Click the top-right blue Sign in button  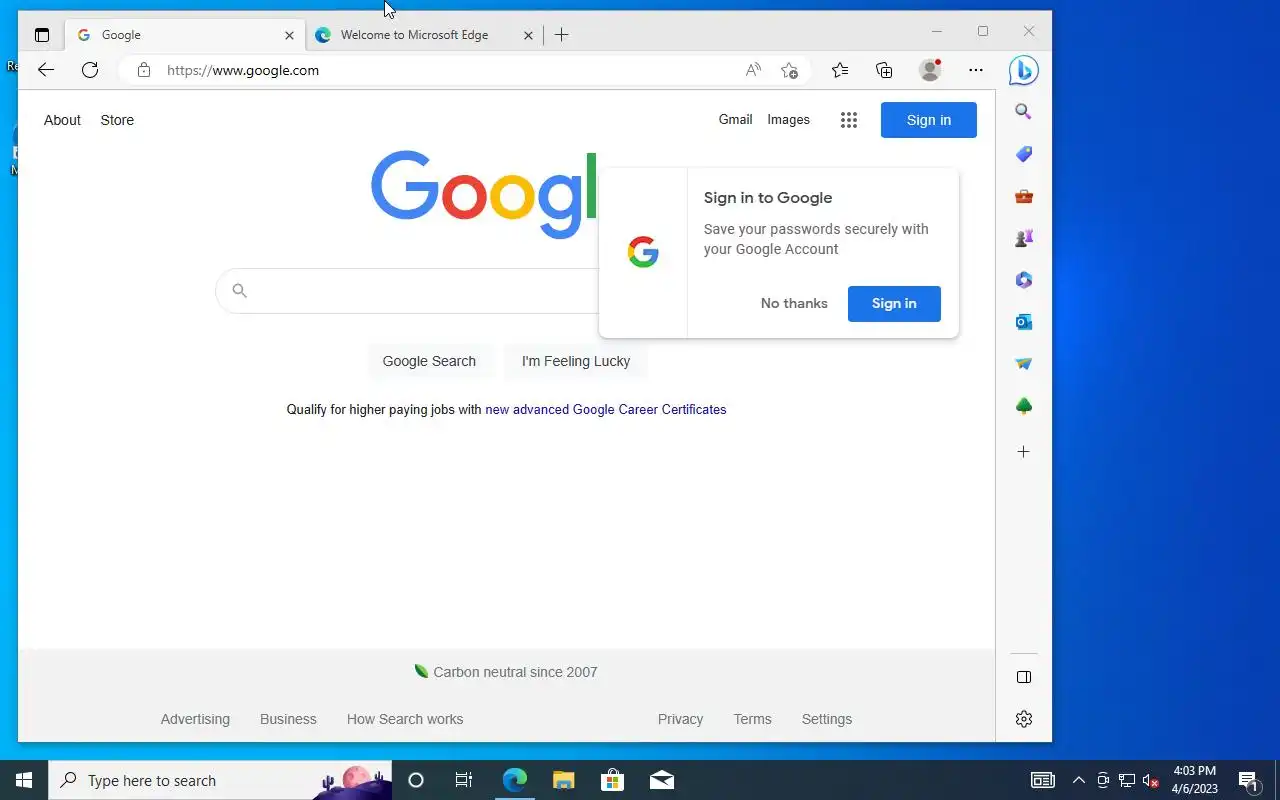pos(929,120)
